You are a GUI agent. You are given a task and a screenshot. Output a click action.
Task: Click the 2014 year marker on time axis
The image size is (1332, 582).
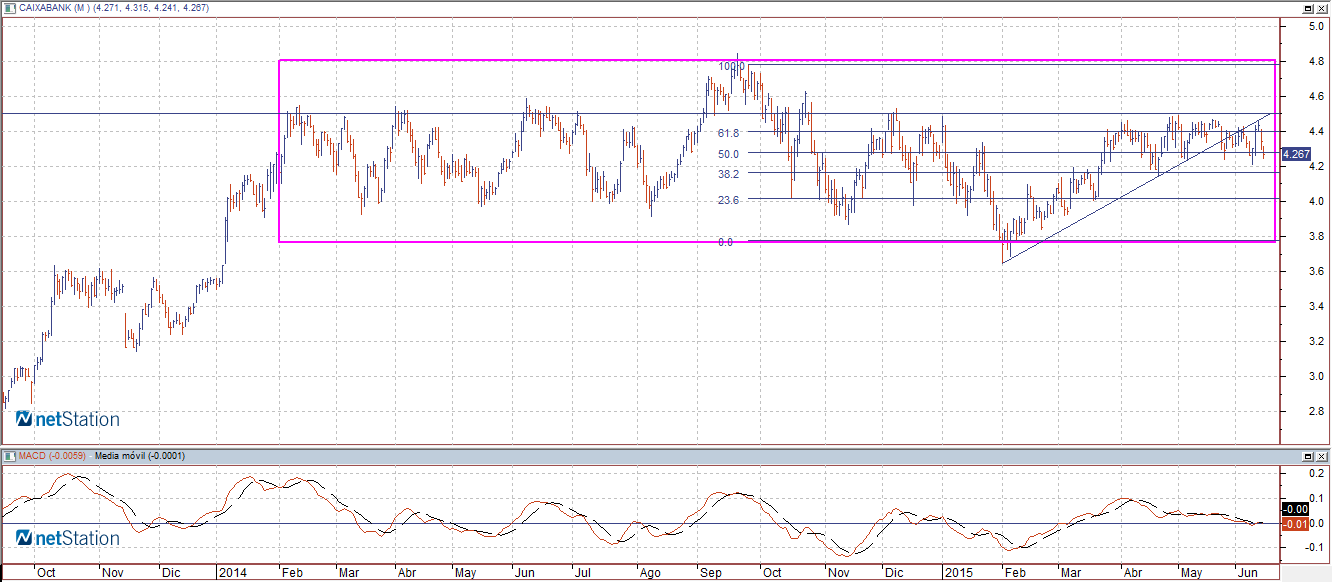pyautogui.click(x=231, y=574)
